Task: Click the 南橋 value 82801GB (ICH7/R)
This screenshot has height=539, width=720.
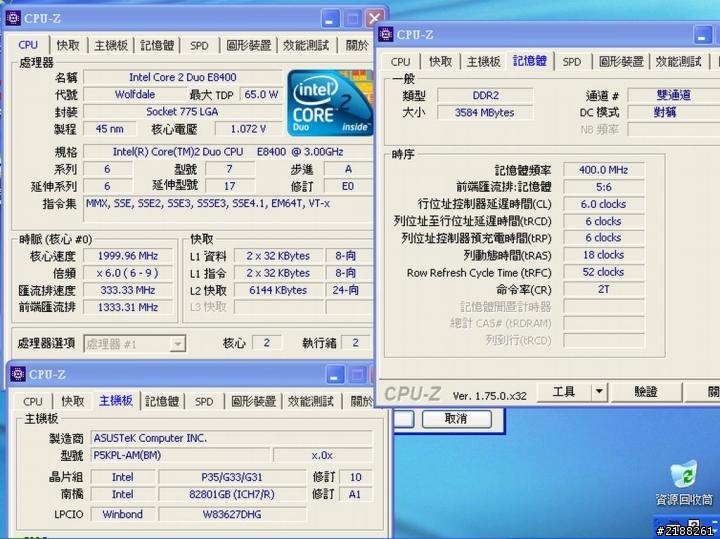Action: click(232, 494)
